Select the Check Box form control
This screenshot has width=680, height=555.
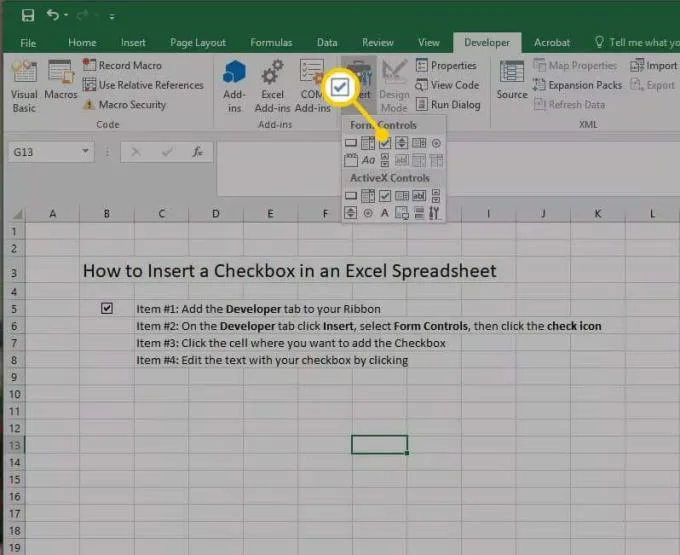click(385, 143)
